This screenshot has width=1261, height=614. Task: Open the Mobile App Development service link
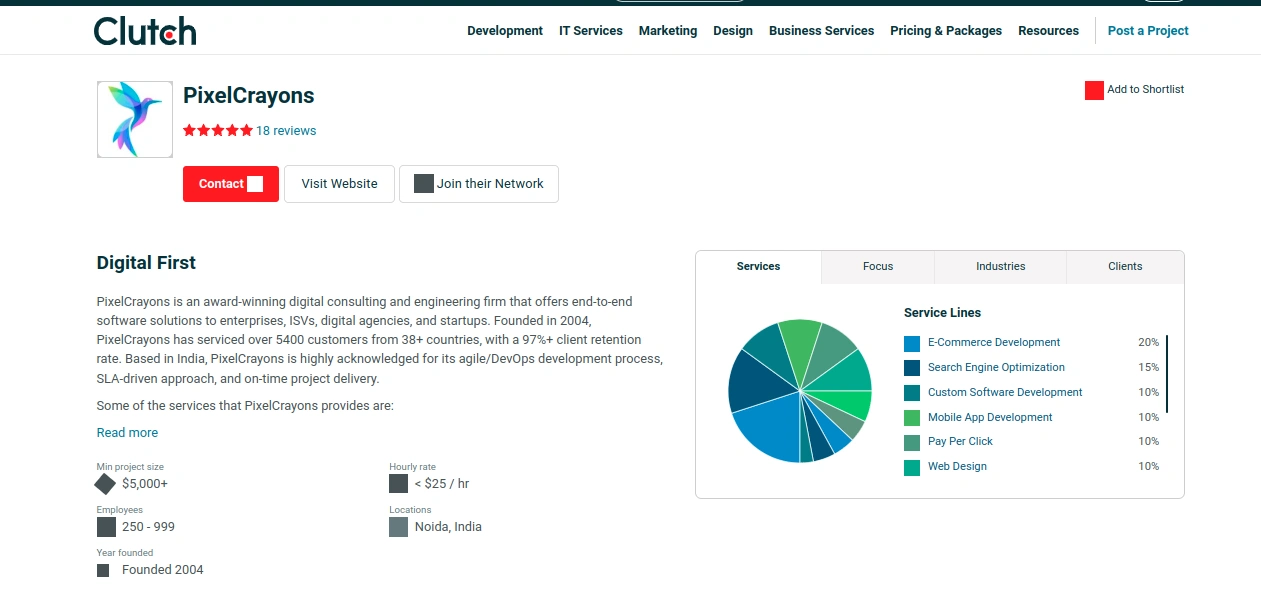coord(990,418)
